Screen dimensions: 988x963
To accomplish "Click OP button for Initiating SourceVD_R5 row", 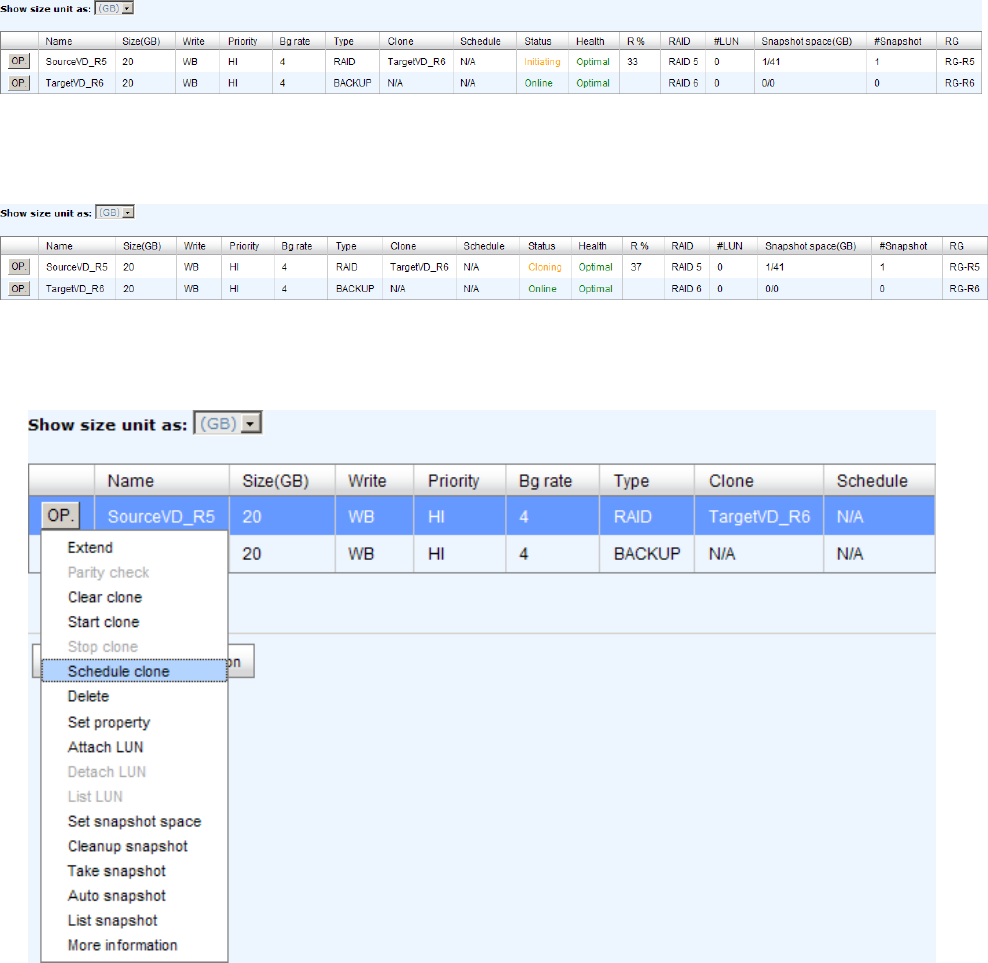I will (18, 61).
